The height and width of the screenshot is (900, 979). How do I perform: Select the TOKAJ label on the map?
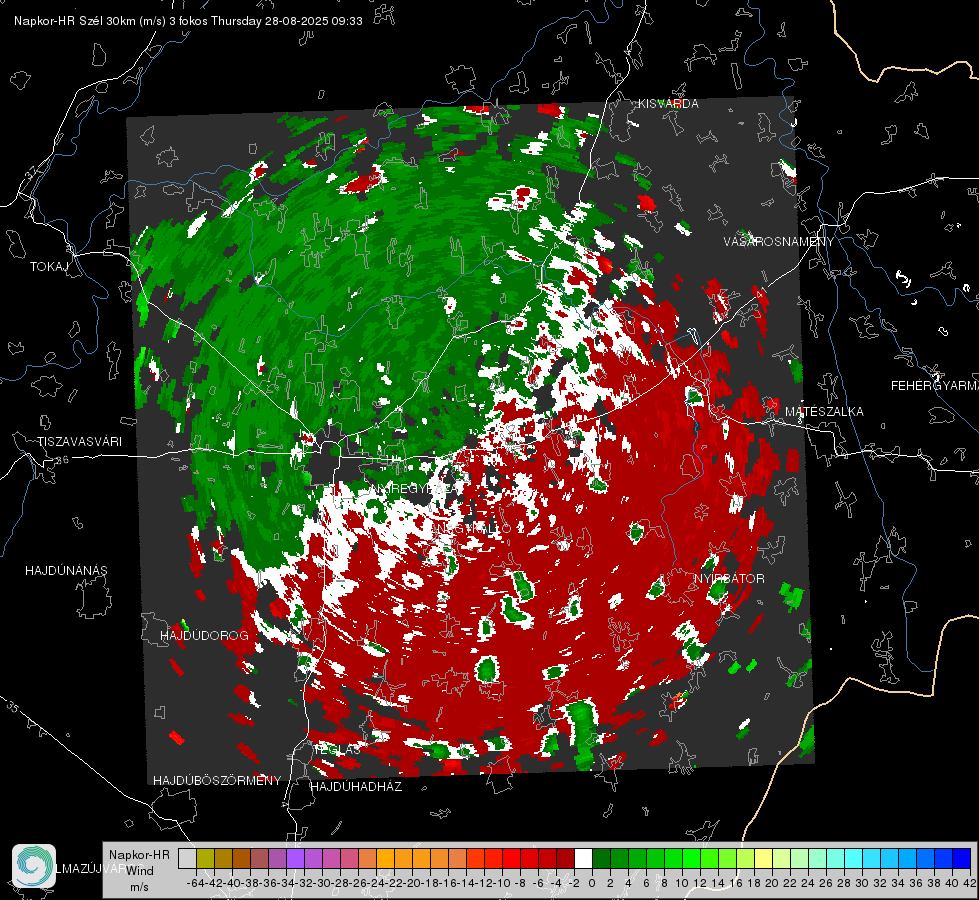point(49,267)
